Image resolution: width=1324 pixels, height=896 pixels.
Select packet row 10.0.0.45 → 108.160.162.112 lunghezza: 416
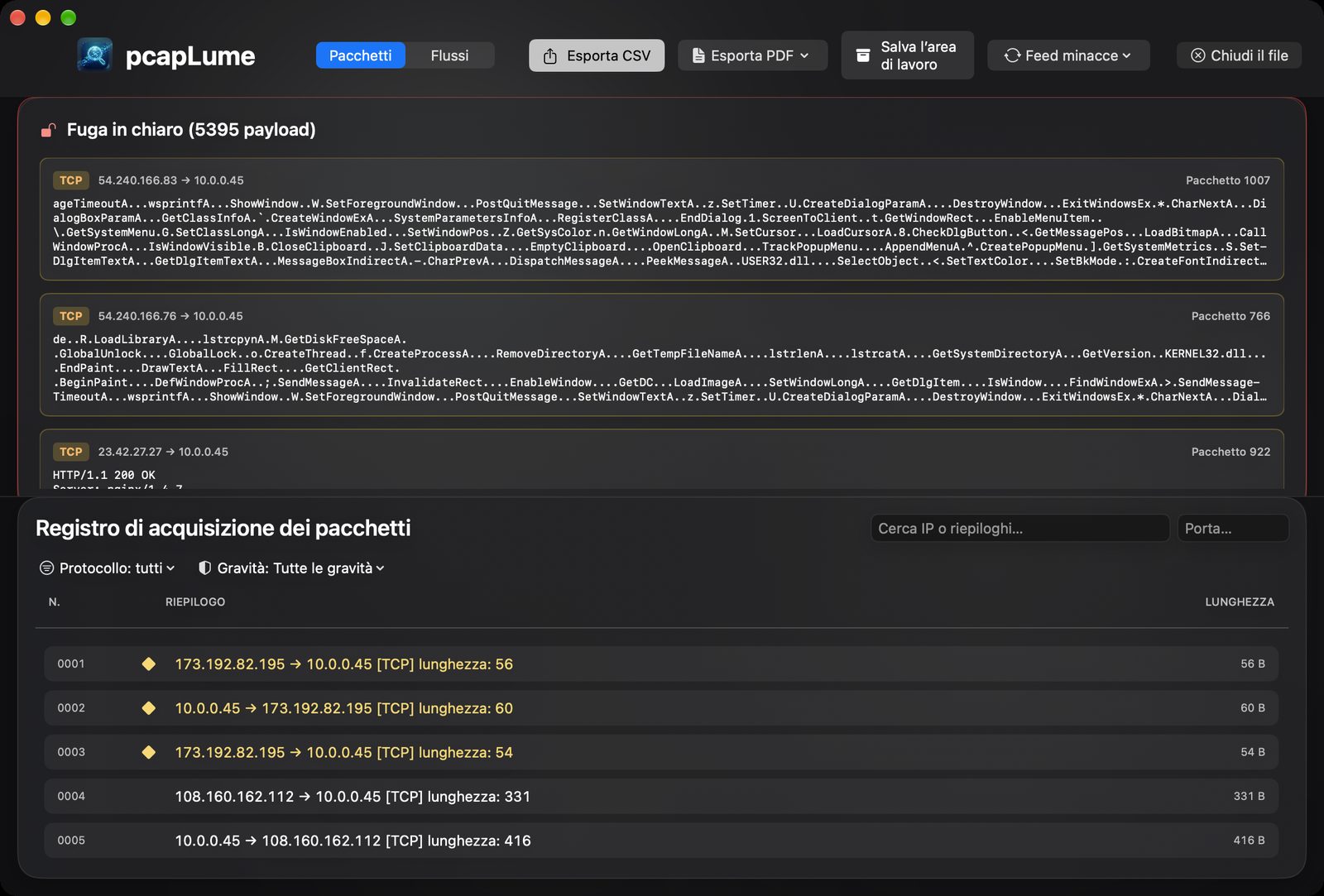click(x=661, y=841)
